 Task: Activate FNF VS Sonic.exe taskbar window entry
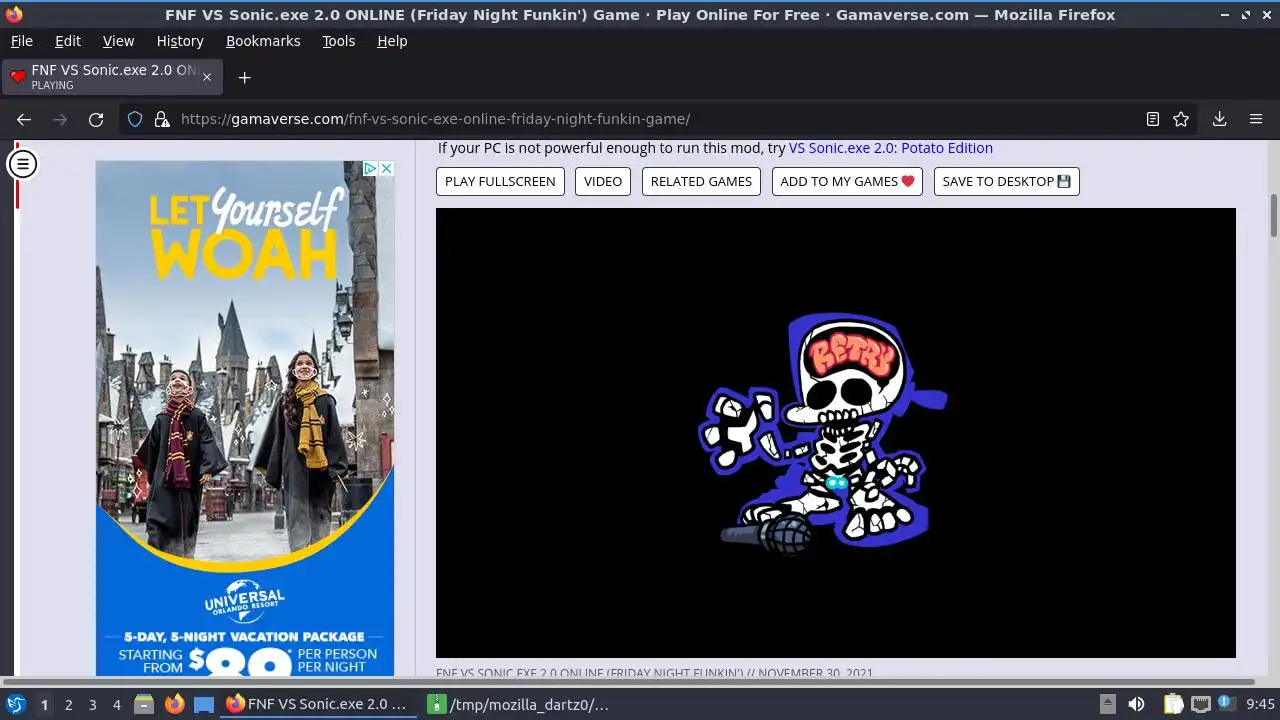(x=318, y=705)
